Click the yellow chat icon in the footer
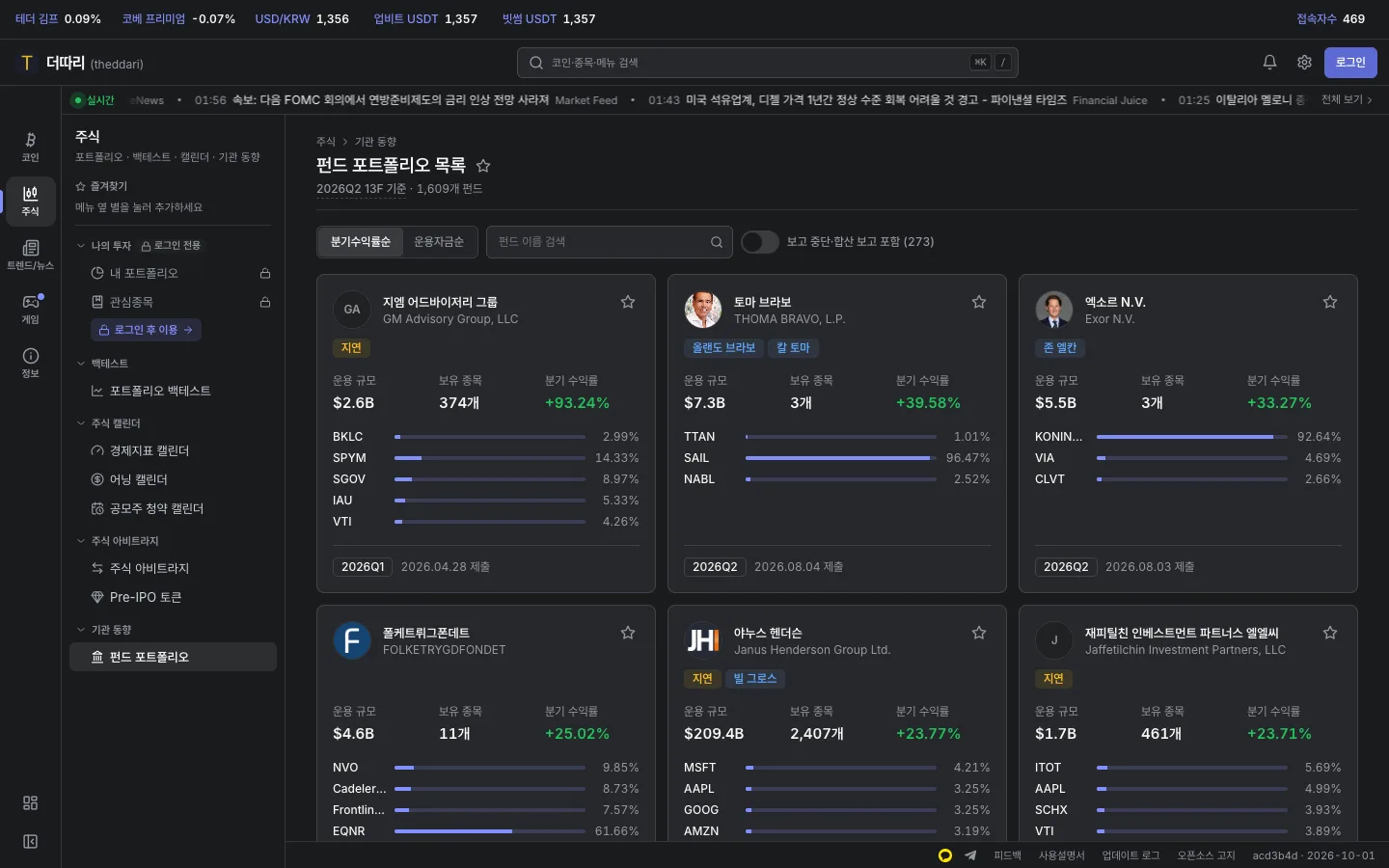Screen dimensions: 1389x868 pyautogui.click(x=945, y=855)
